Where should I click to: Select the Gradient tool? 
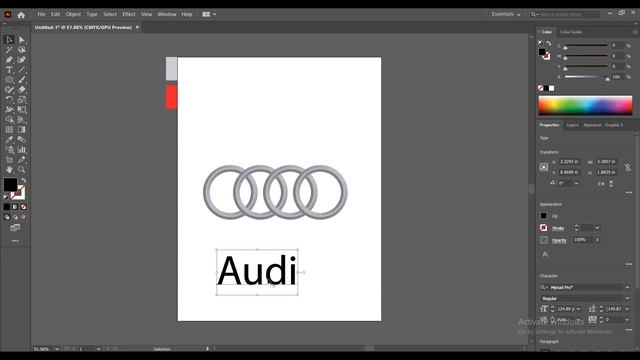point(22,130)
